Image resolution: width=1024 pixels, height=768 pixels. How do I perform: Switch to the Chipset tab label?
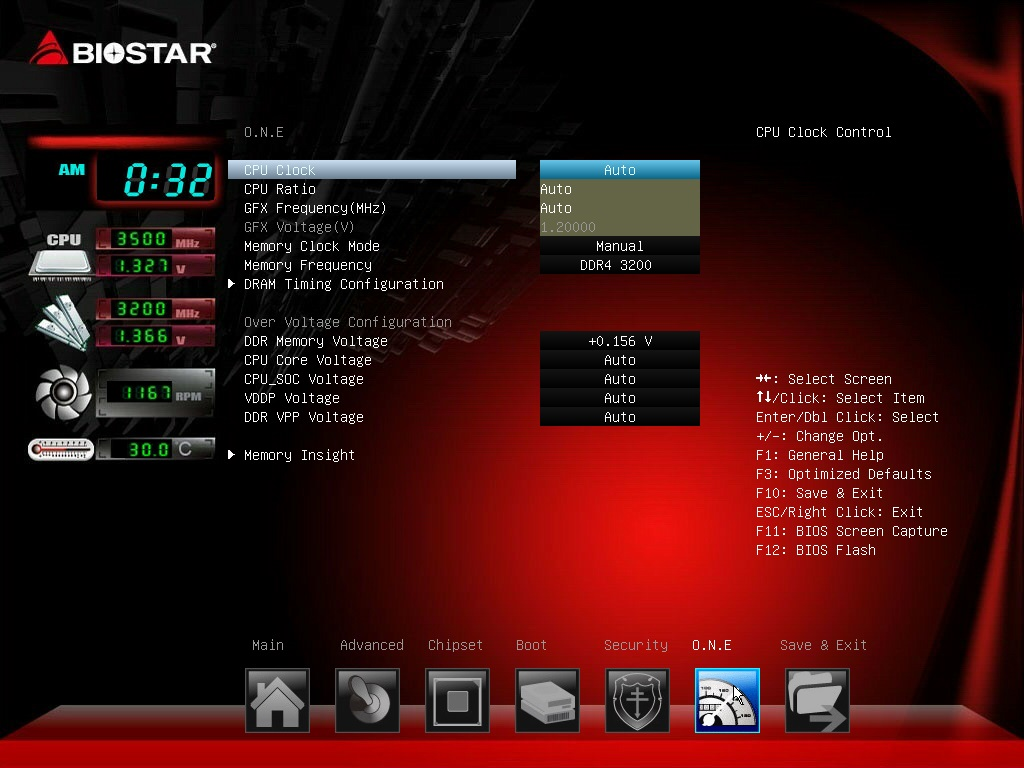pyautogui.click(x=455, y=645)
